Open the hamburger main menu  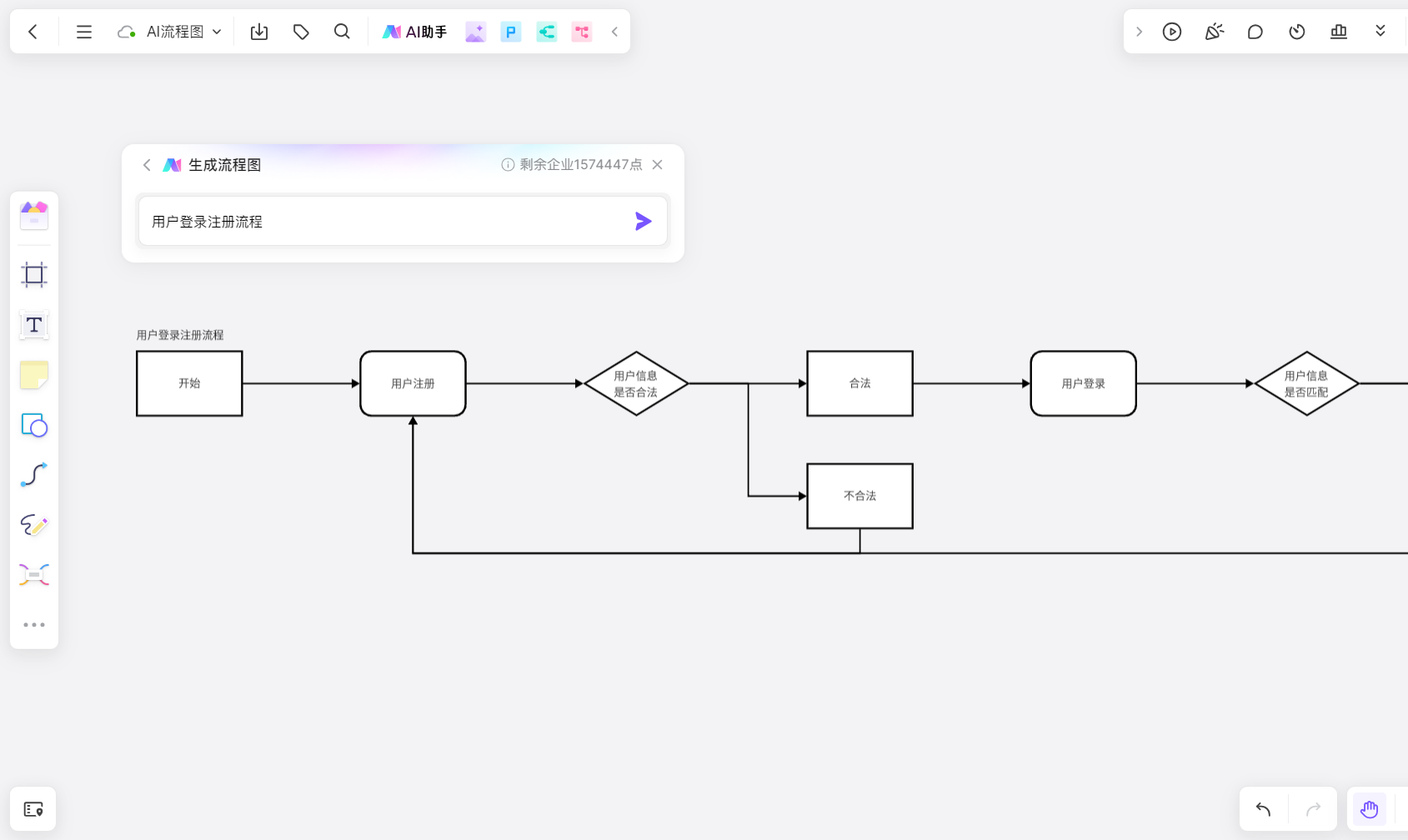(x=84, y=32)
